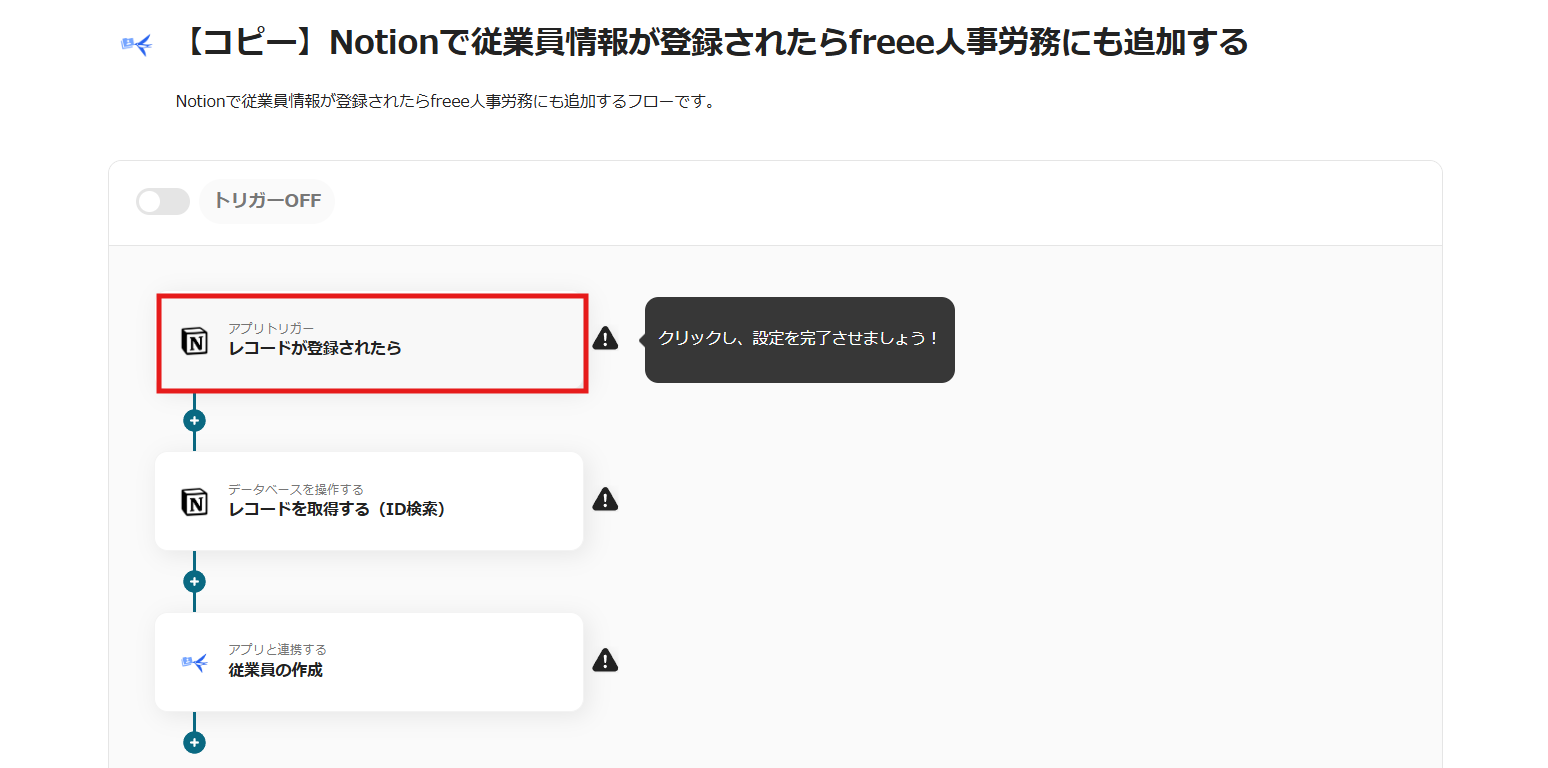The width and height of the screenshot is (1548, 768).
Task: Open the レコードを取得する (ID検索) step
Action: tap(369, 501)
